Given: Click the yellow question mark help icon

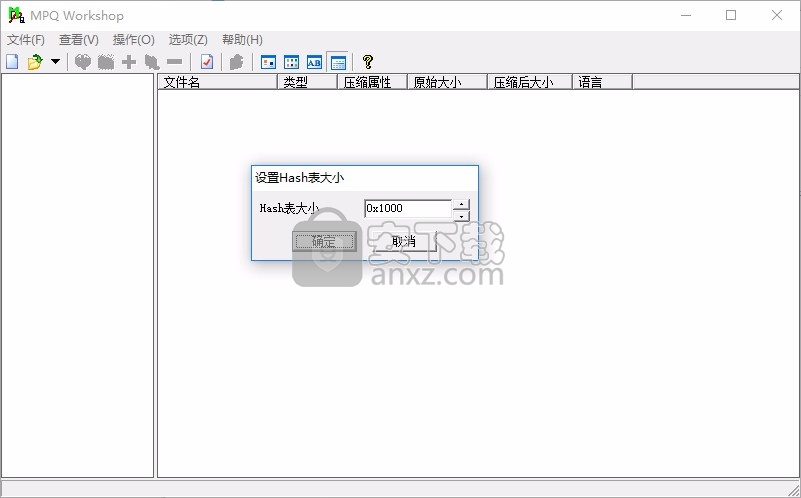Looking at the screenshot, I should pos(368,62).
